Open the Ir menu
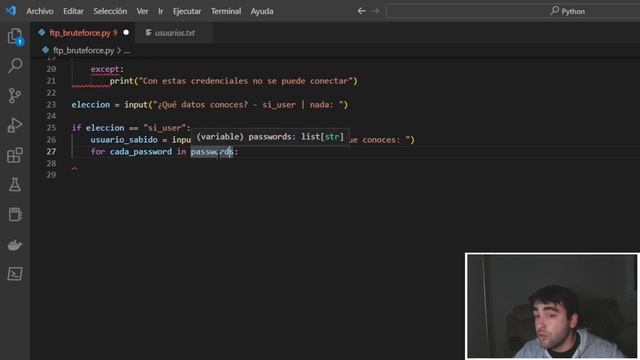640x360 pixels. pos(160,11)
